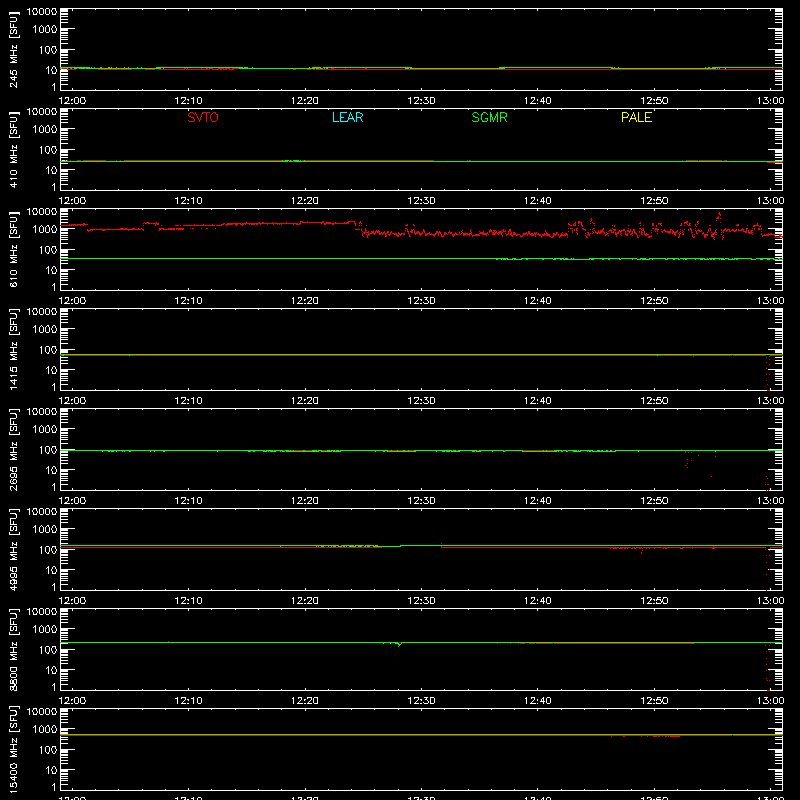Select the 8800 MHz [SFU] axis title
This screenshot has height=800, width=800.
pyautogui.click(x=14, y=649)
